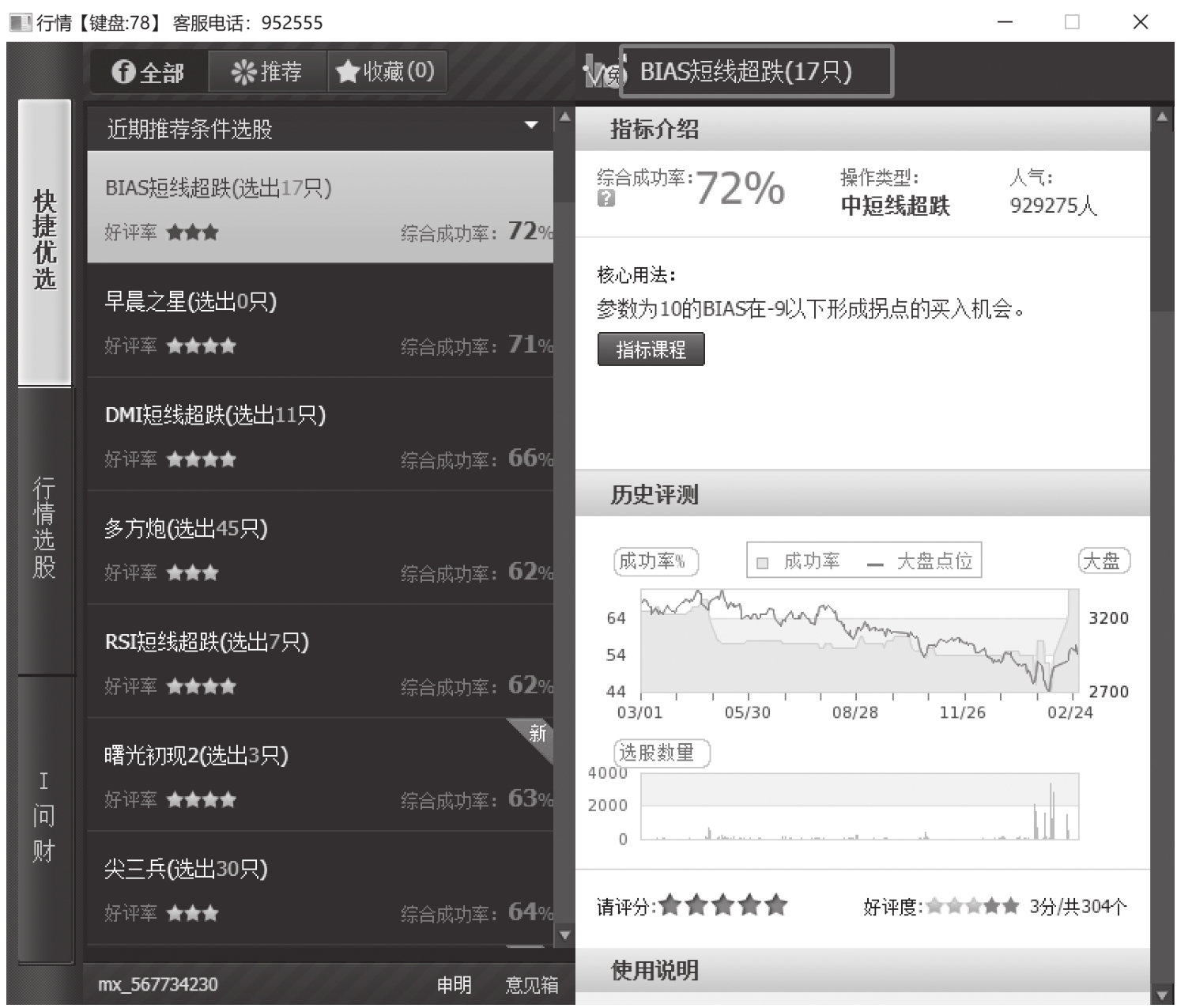The image size is (1177, 1008).
Task: Click the 选股数量 bar chart
Action: [x=859, y=806]
